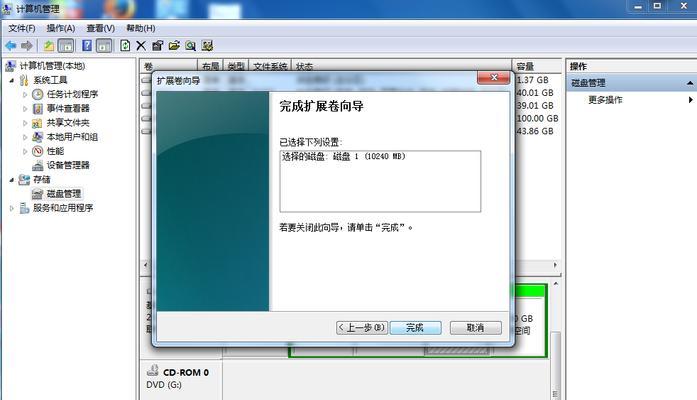
Task: Click the 文件系统 column header
Action: pos(270,67)
